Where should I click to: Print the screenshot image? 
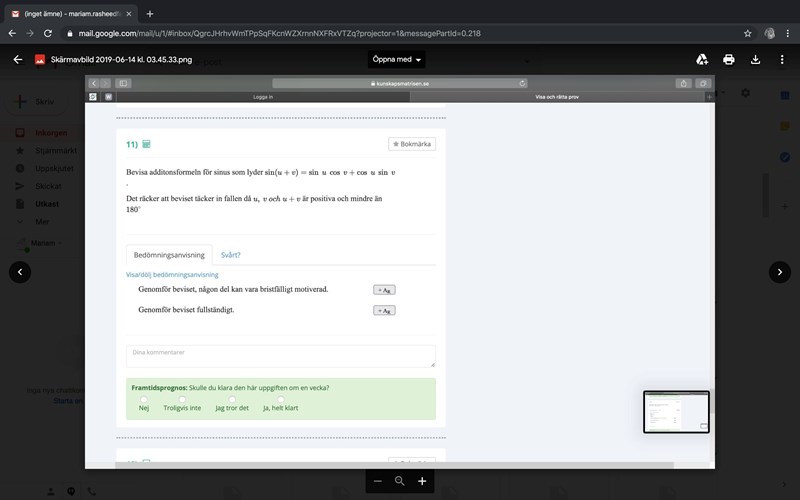pyautogui.click(x=729, y=60)
